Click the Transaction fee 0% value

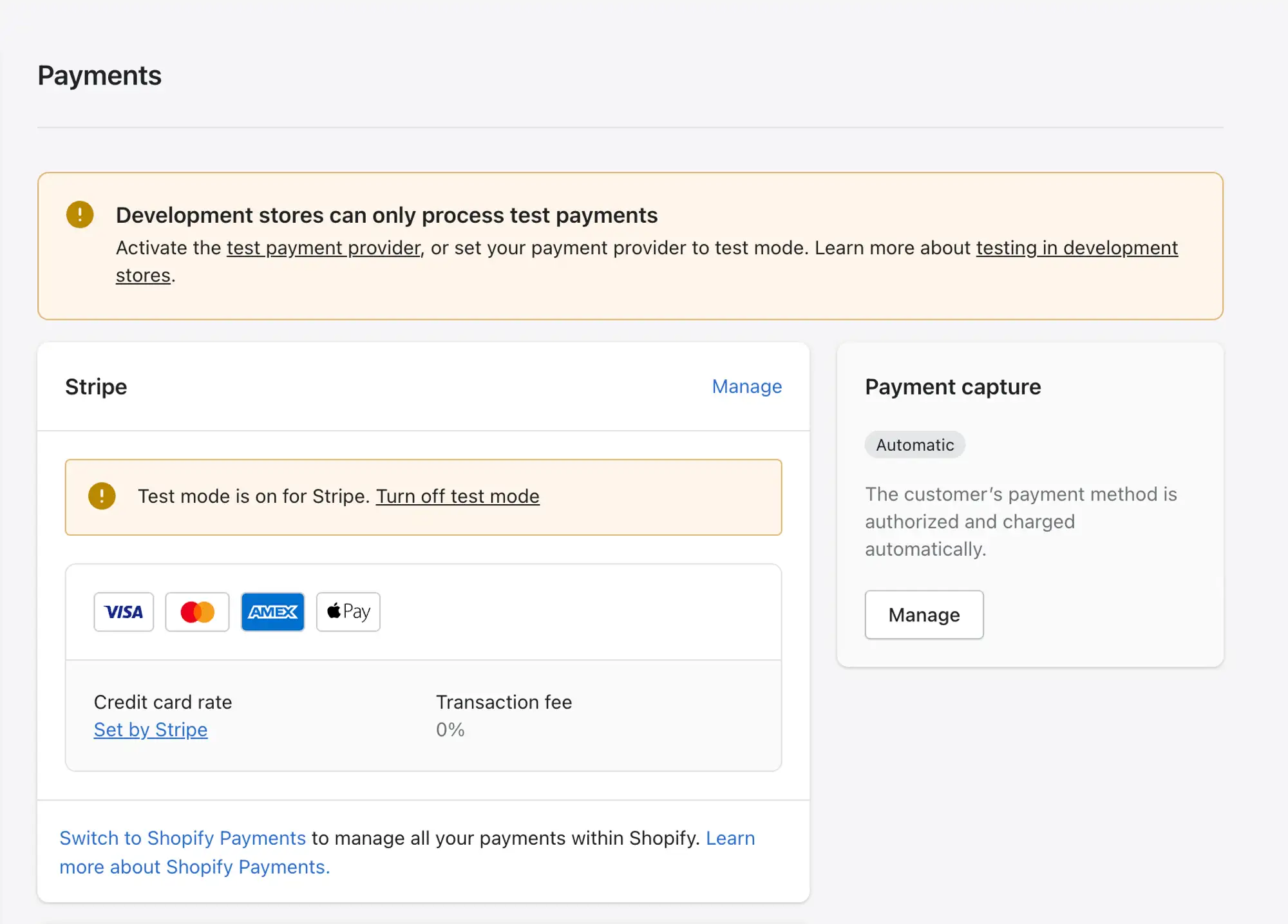click(x=450, y=730)
